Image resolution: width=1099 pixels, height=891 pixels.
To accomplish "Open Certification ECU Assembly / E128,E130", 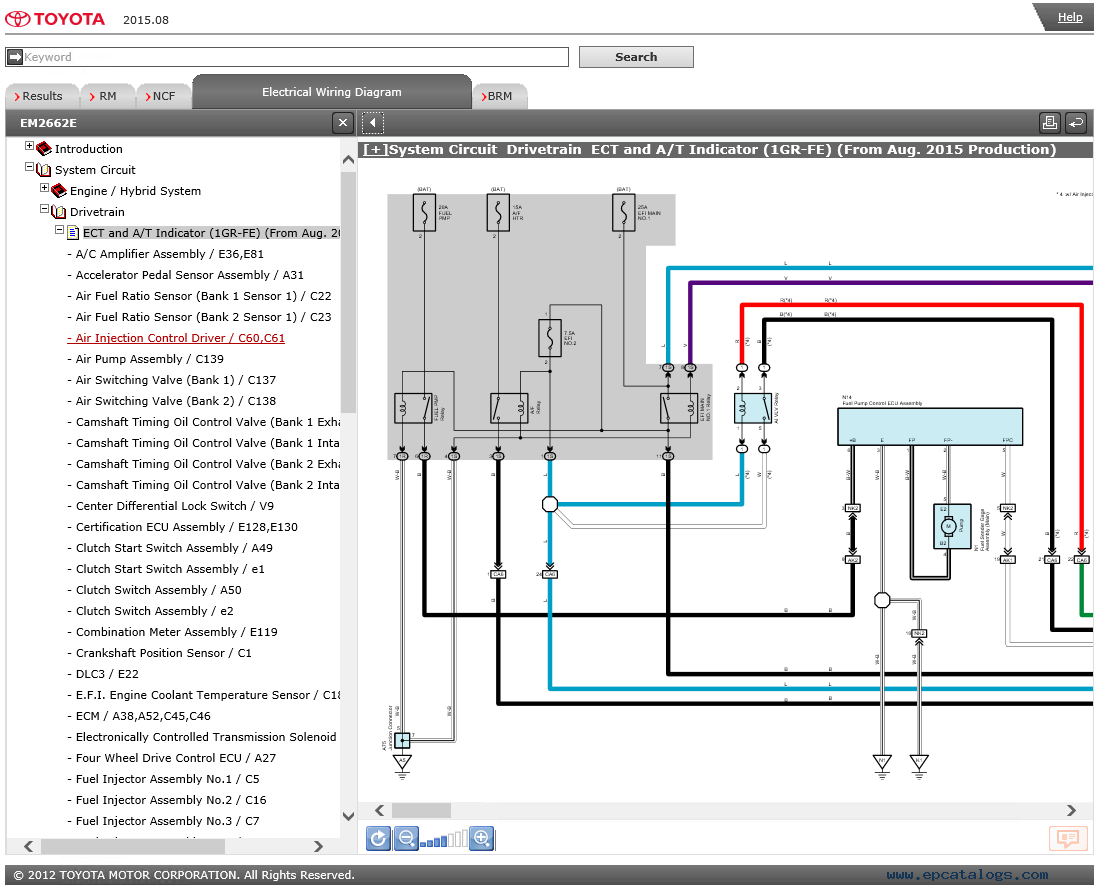I will click(x=182, y=527).
